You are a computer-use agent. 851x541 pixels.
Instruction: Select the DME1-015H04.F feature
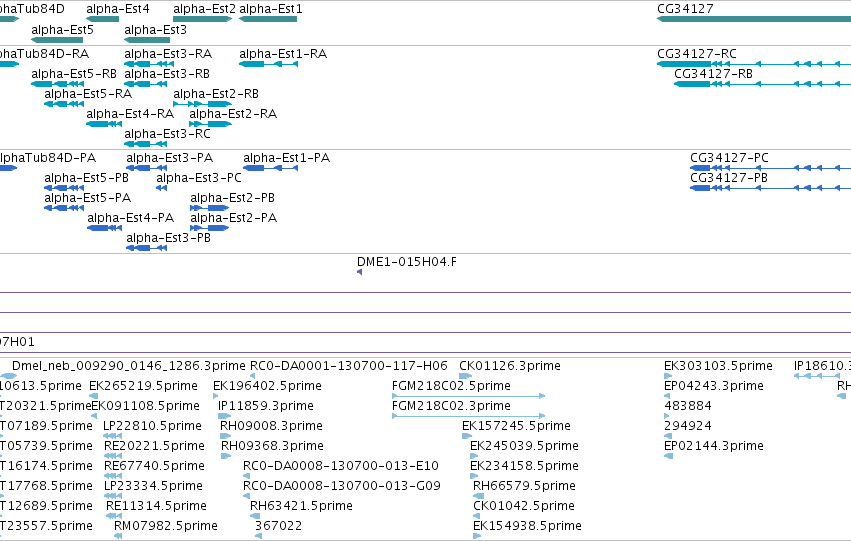pyautogui.click(x=359, y=272)
